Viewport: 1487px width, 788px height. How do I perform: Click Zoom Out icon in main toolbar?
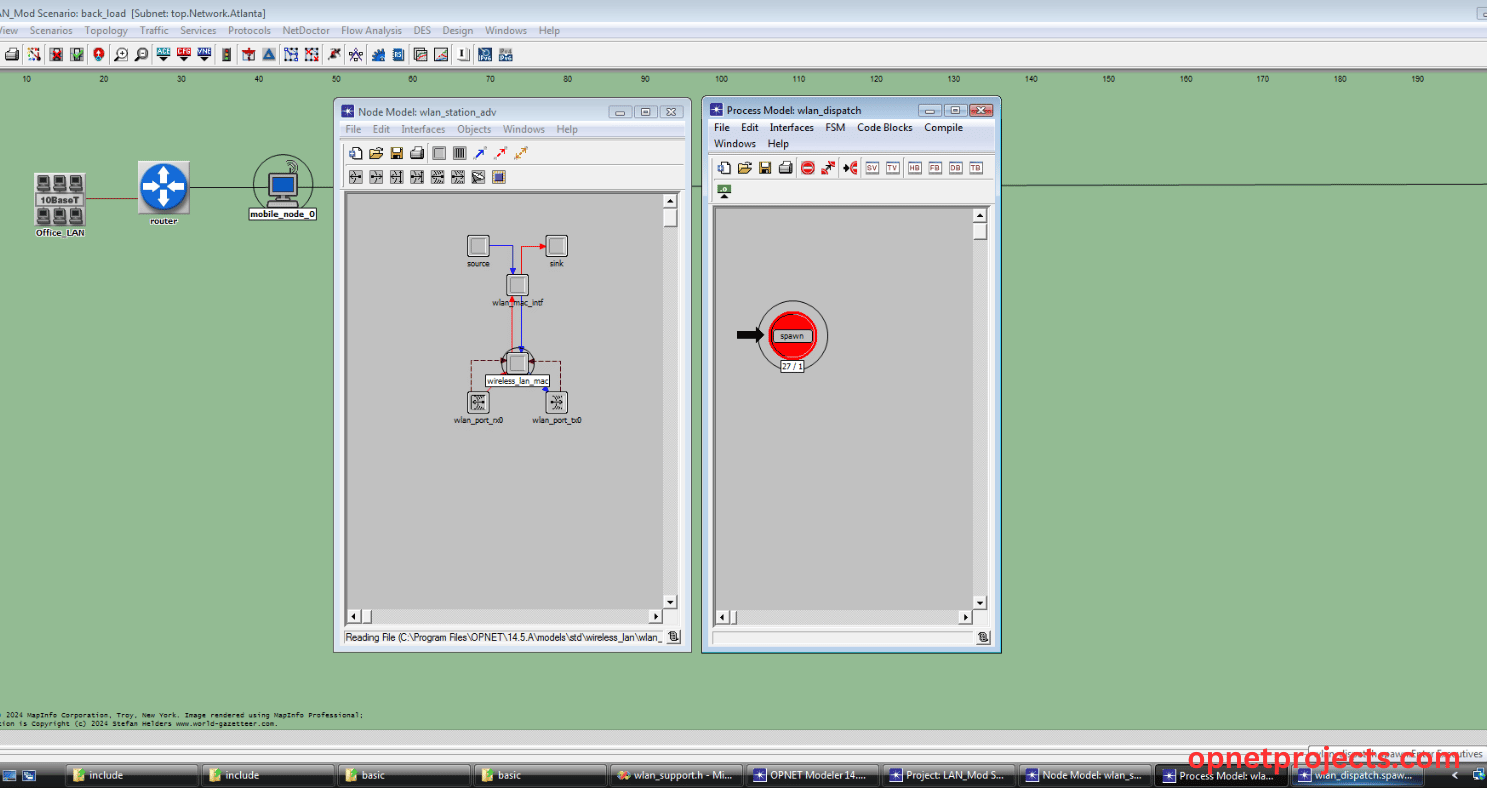click(x=141, y=54)
